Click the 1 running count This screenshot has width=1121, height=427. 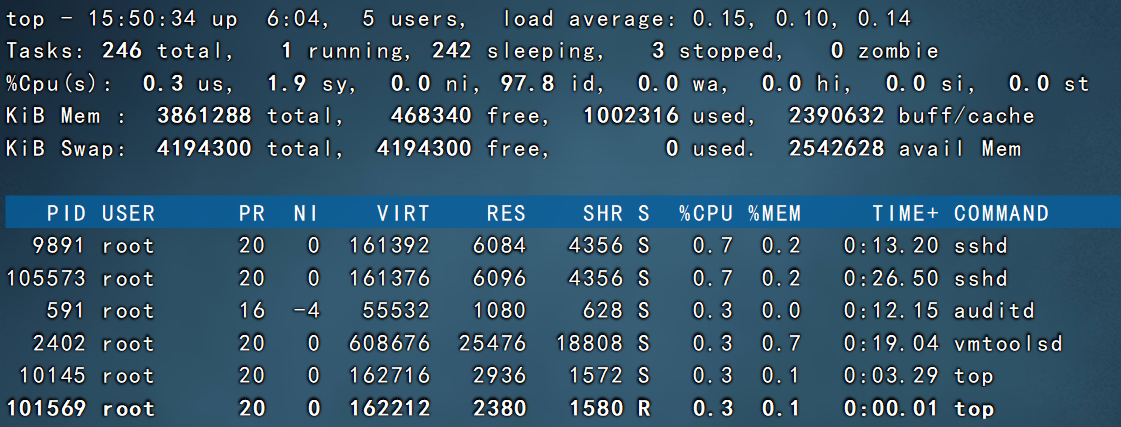287,51
